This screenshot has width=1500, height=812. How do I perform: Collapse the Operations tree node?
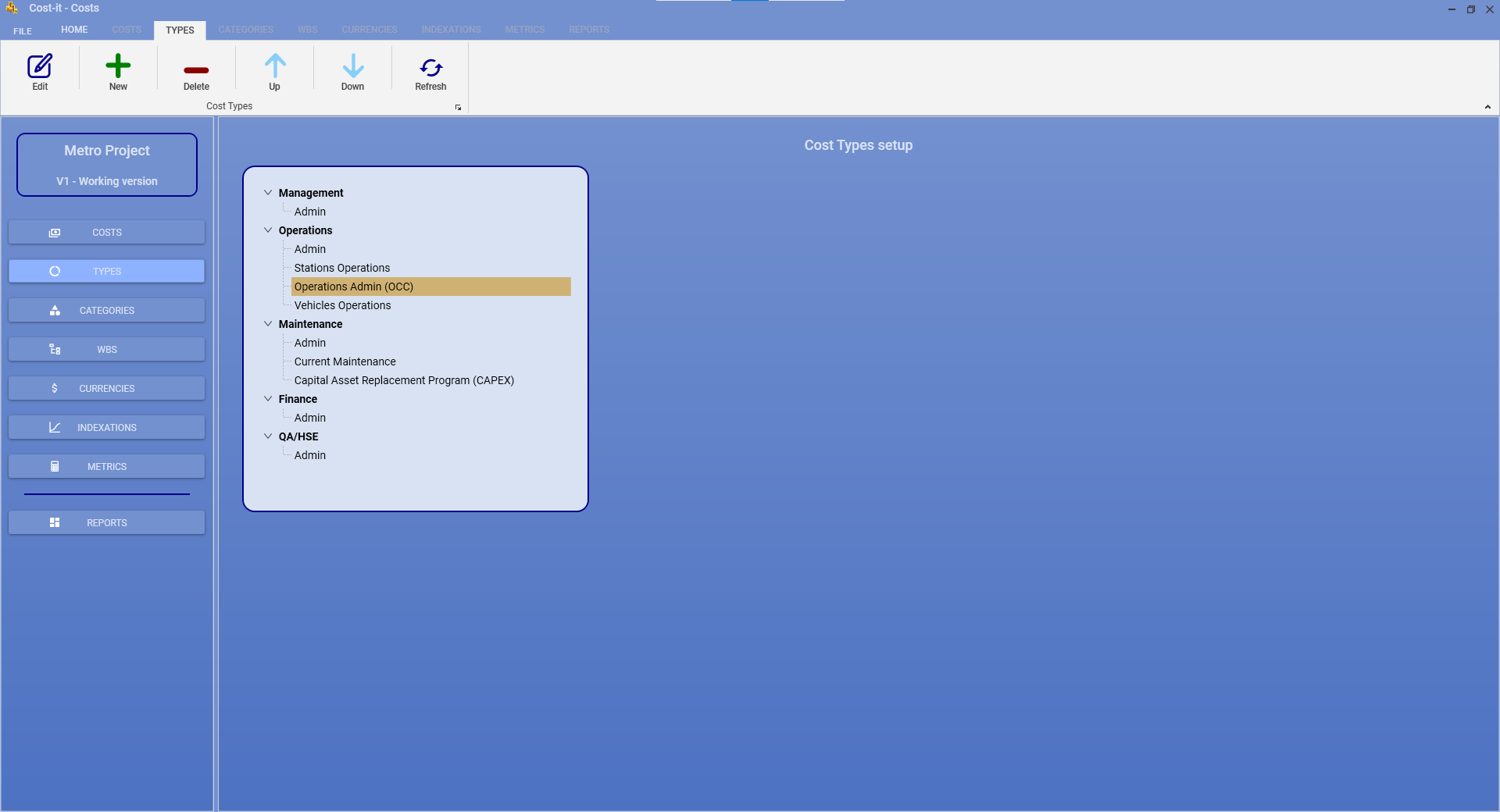point(268,230)
